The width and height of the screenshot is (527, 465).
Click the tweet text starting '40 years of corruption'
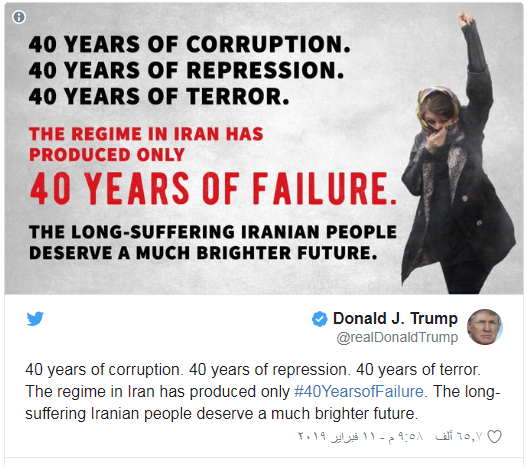tap(263, 391)
